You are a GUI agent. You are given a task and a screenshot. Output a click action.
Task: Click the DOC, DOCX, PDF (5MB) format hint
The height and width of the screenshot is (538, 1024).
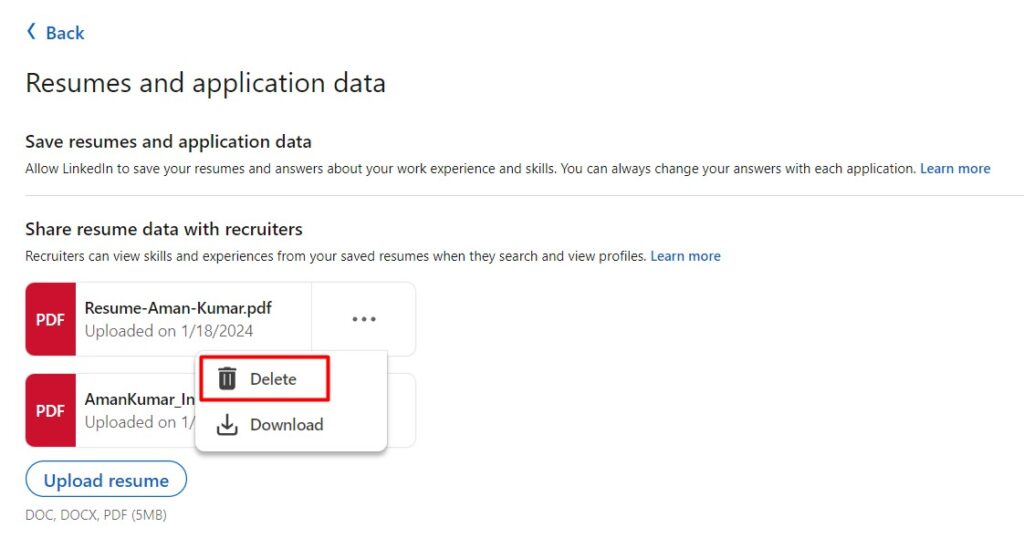point(96,515)
